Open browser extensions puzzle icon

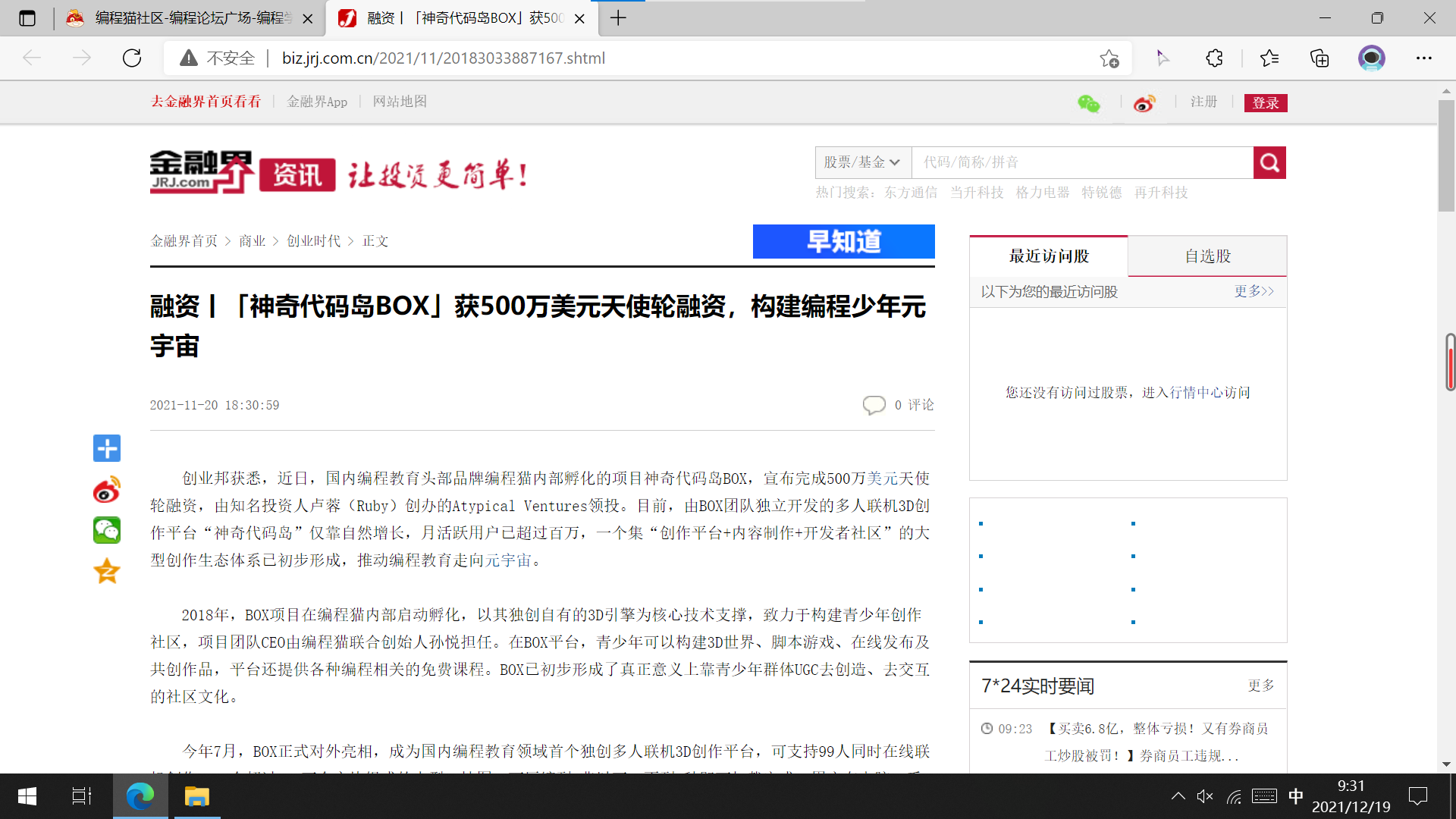tap(1214, 58)
